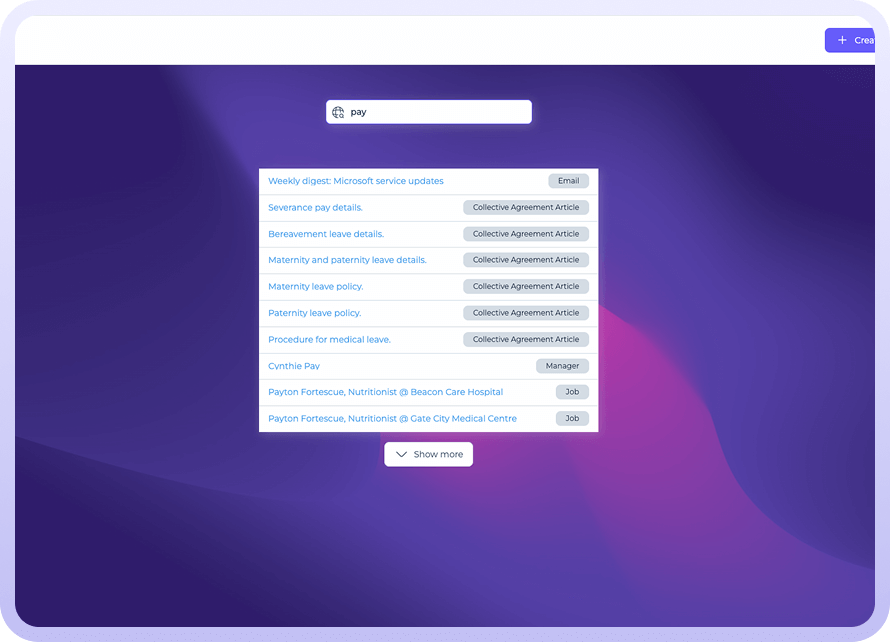Select the Paternity leave policy result

pos(314,313)
